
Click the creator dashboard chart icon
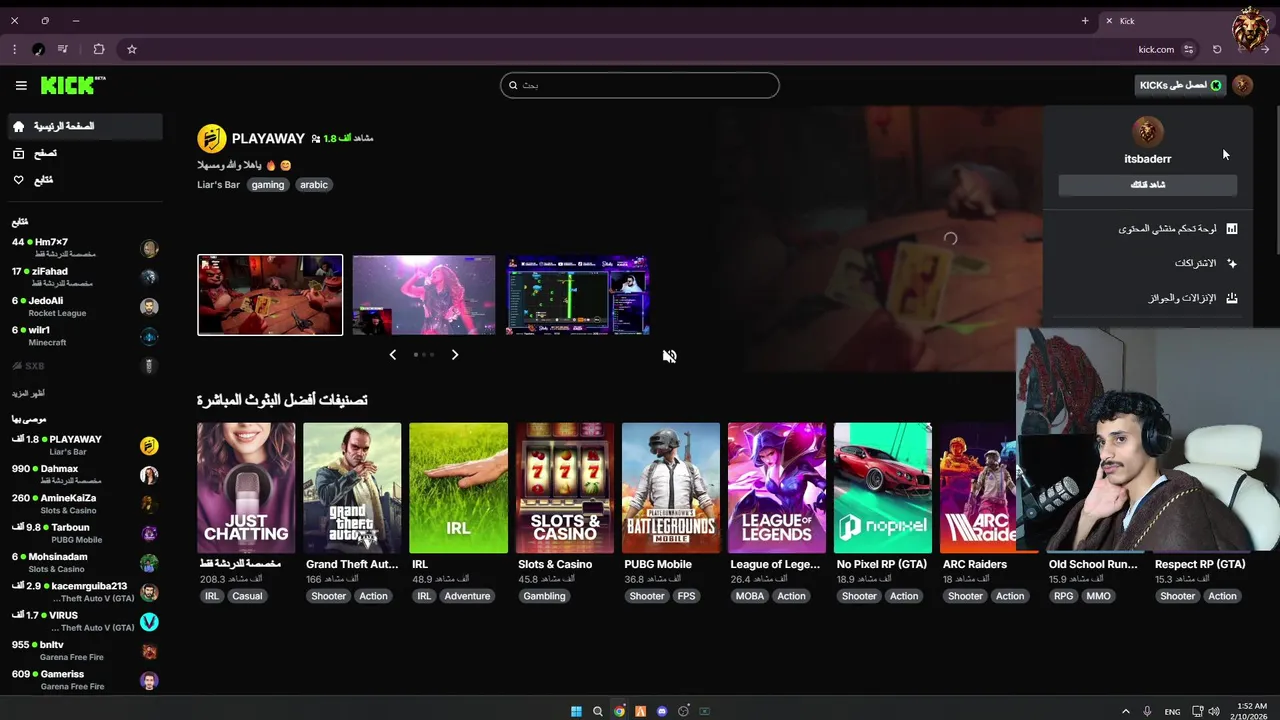(x=1232, y=229)
